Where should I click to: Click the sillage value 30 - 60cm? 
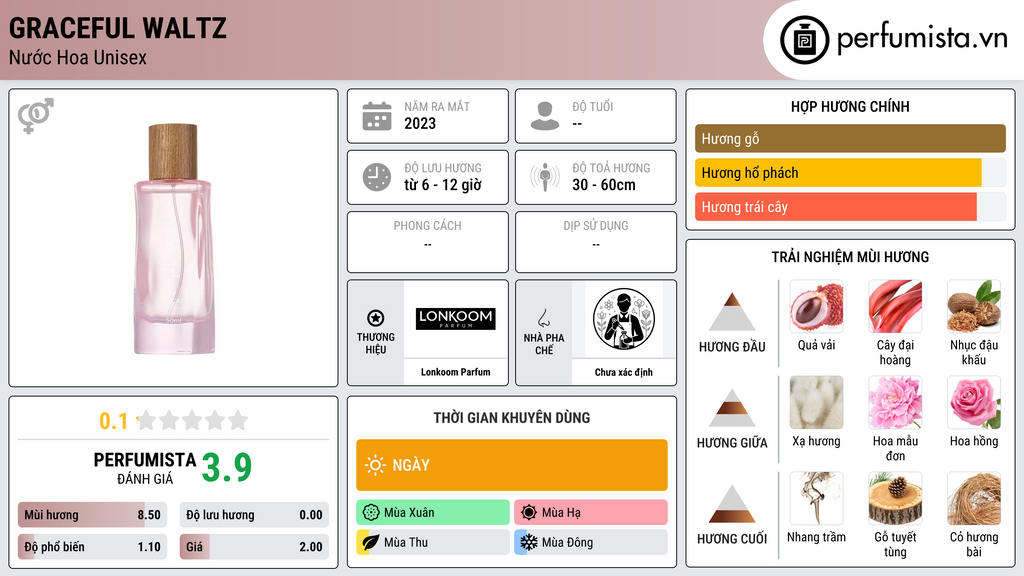tap(604, 185)
